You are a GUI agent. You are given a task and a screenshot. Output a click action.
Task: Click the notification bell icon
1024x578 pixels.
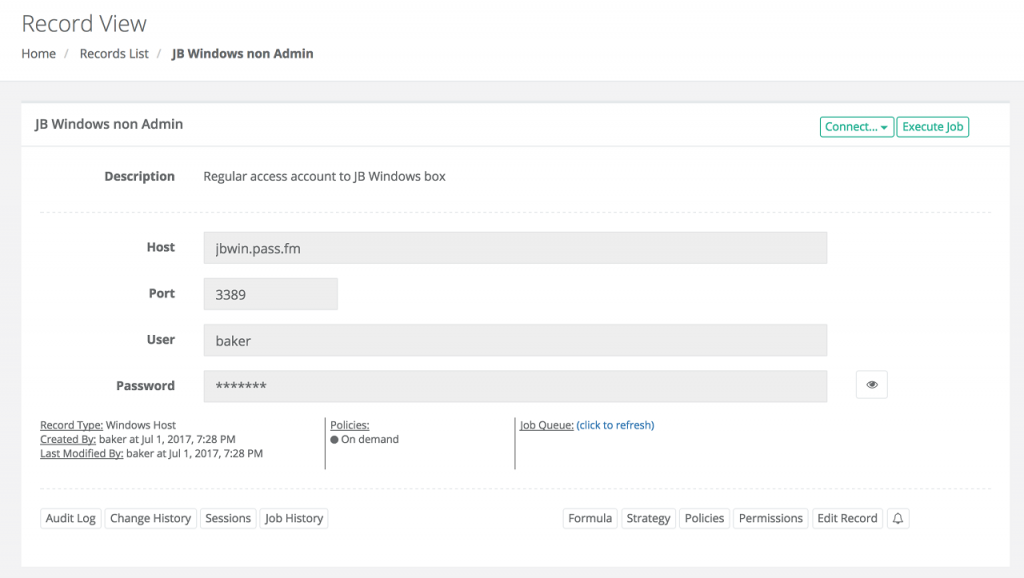897,518
